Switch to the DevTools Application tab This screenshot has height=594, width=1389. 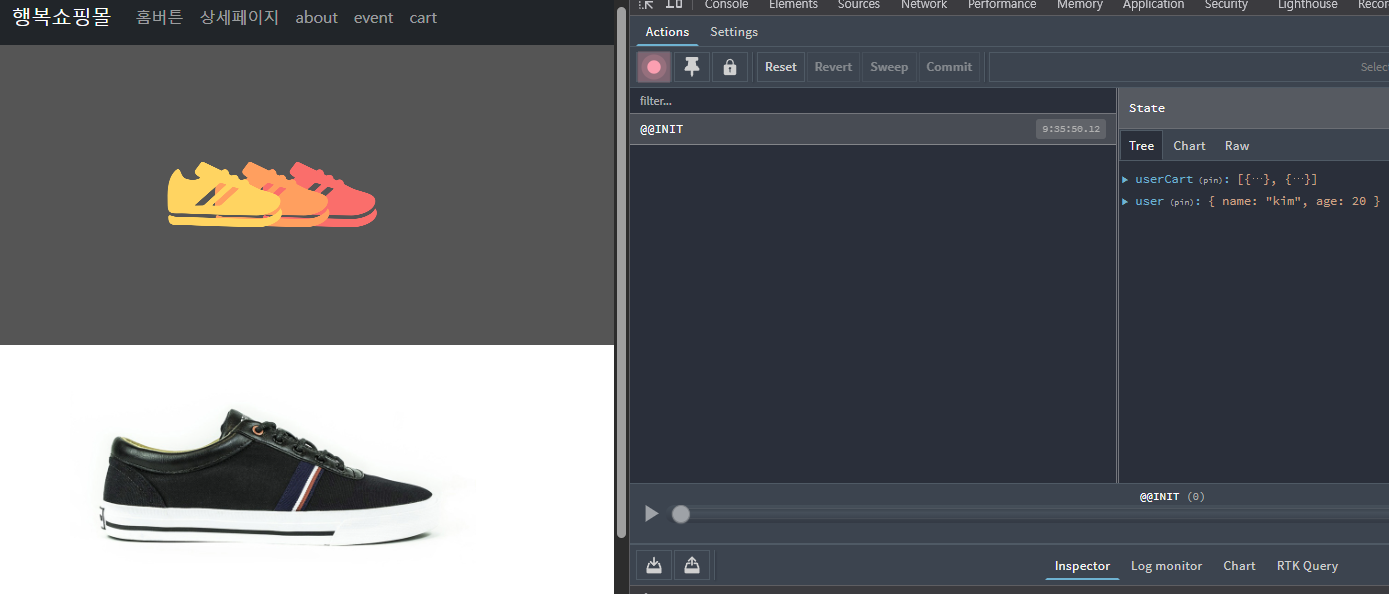pos(1153,5)
